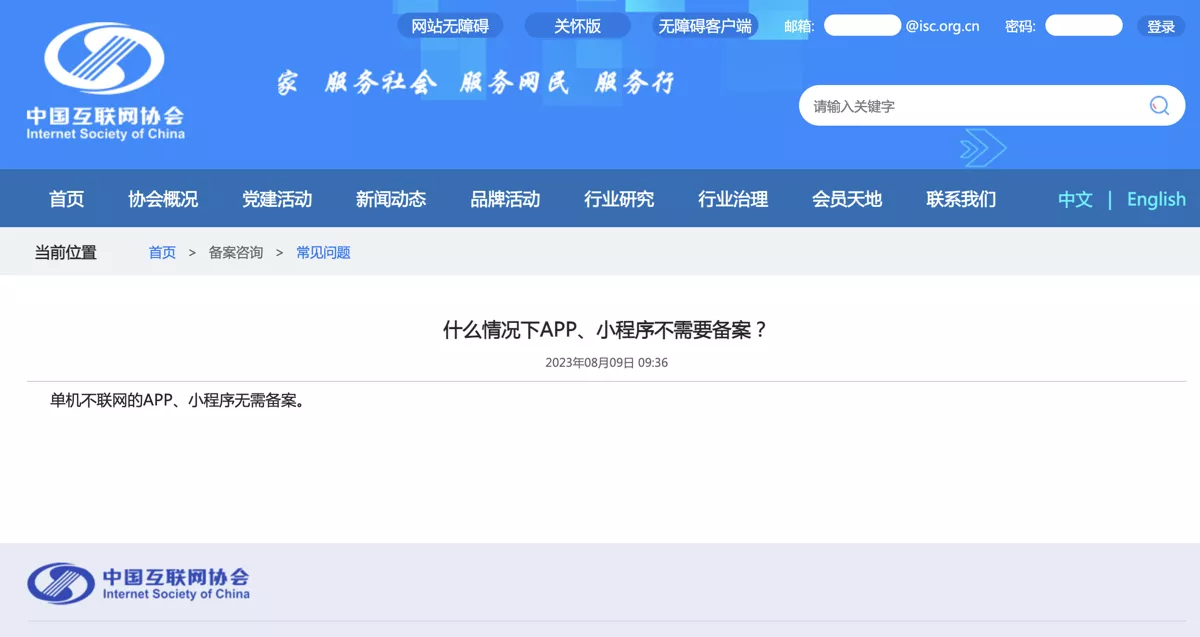Click the Internet Society of China header logo
1200x637 pixels.
click(x=105, y=82)
